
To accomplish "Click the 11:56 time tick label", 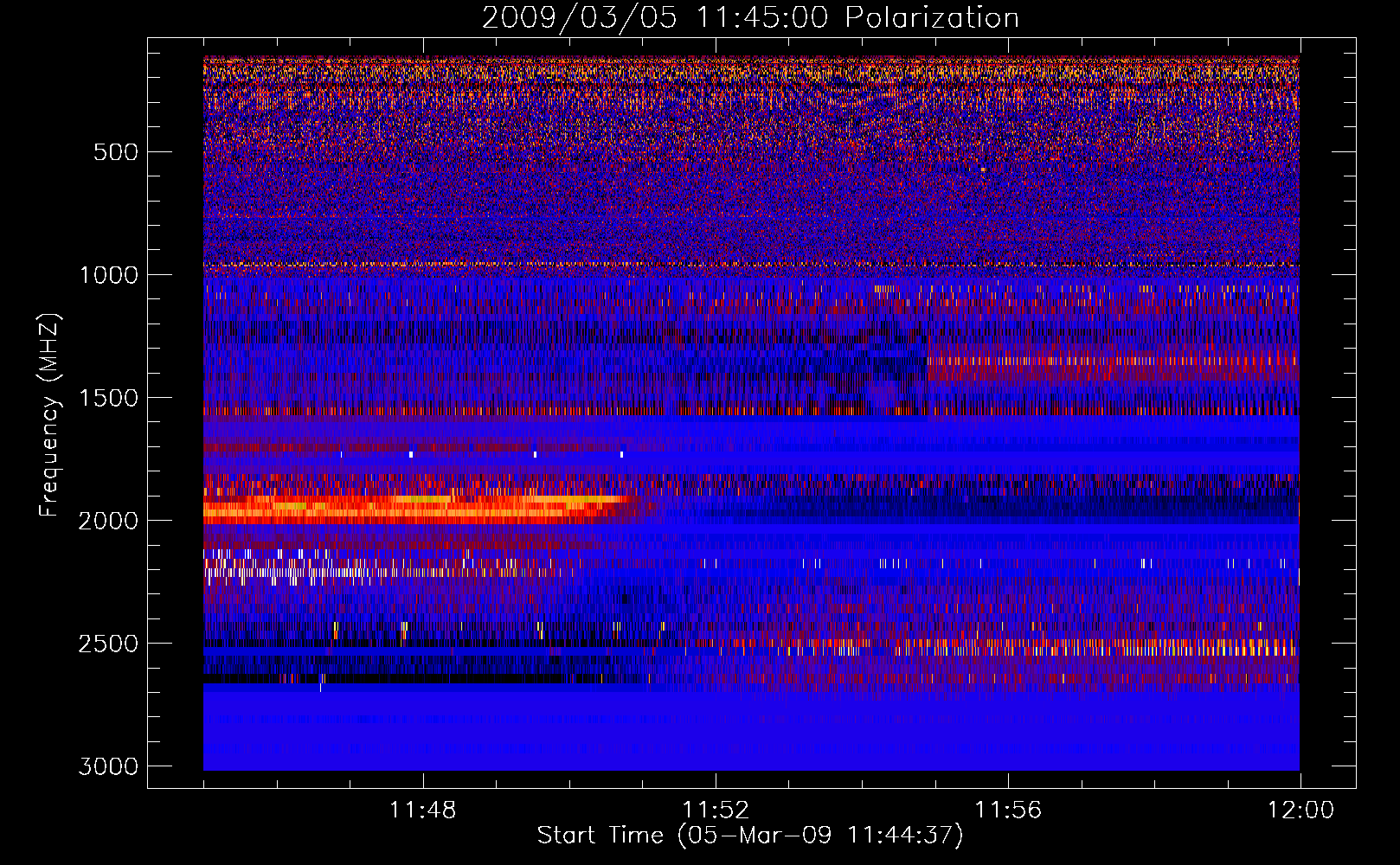I will point(1007,811).
